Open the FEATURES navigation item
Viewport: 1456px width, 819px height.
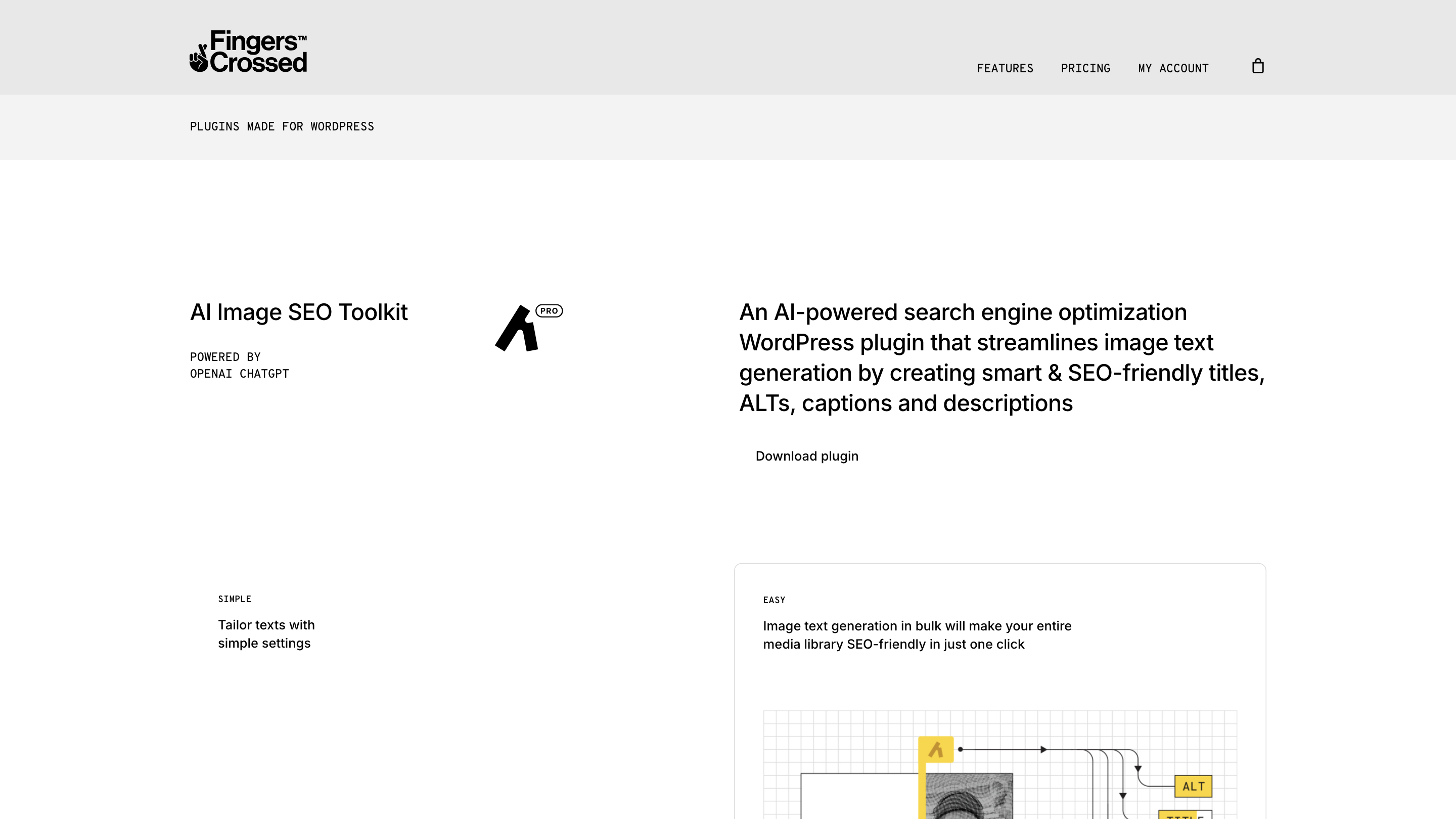[1006, 68]
